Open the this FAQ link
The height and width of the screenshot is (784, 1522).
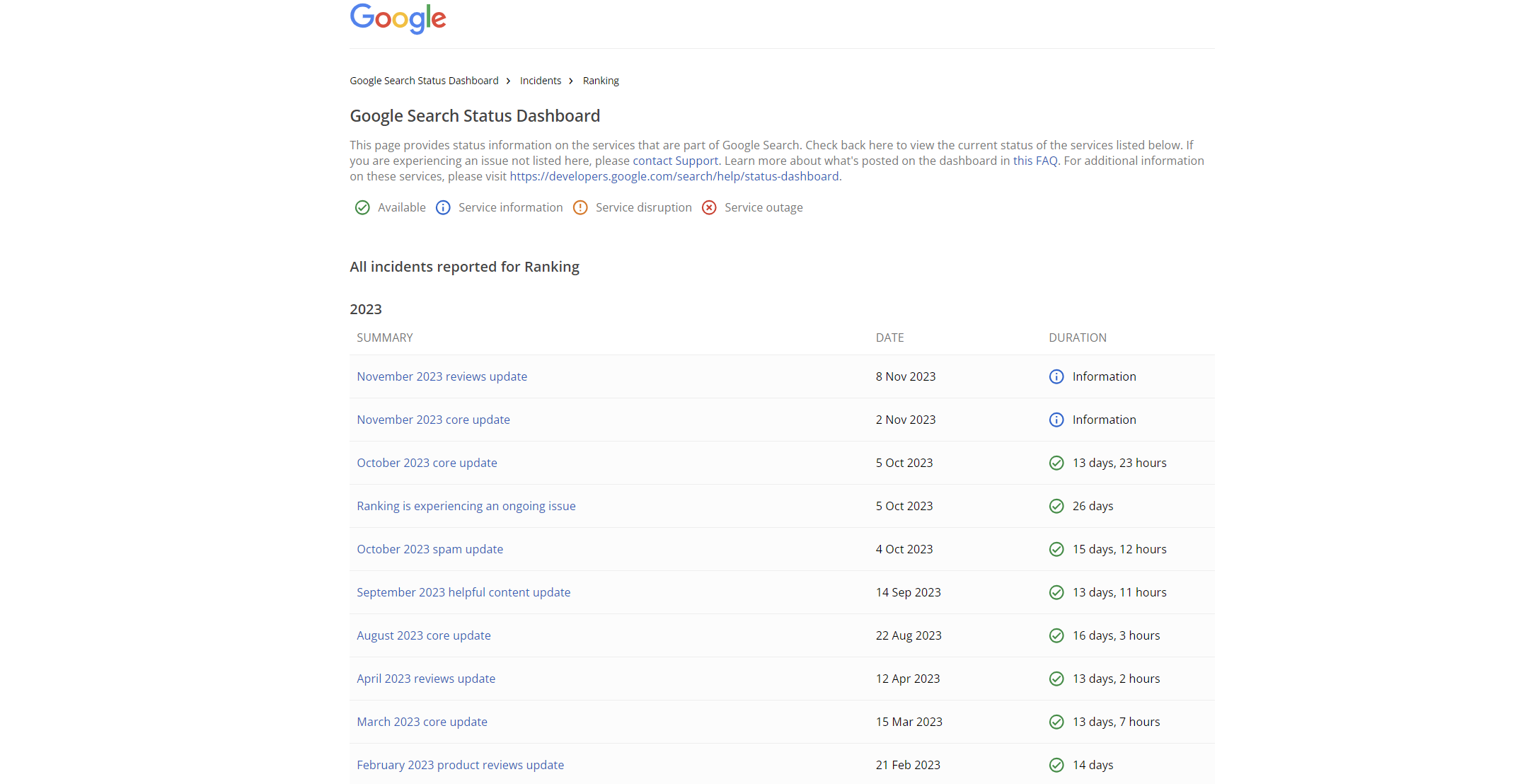tap(1034, 161)
